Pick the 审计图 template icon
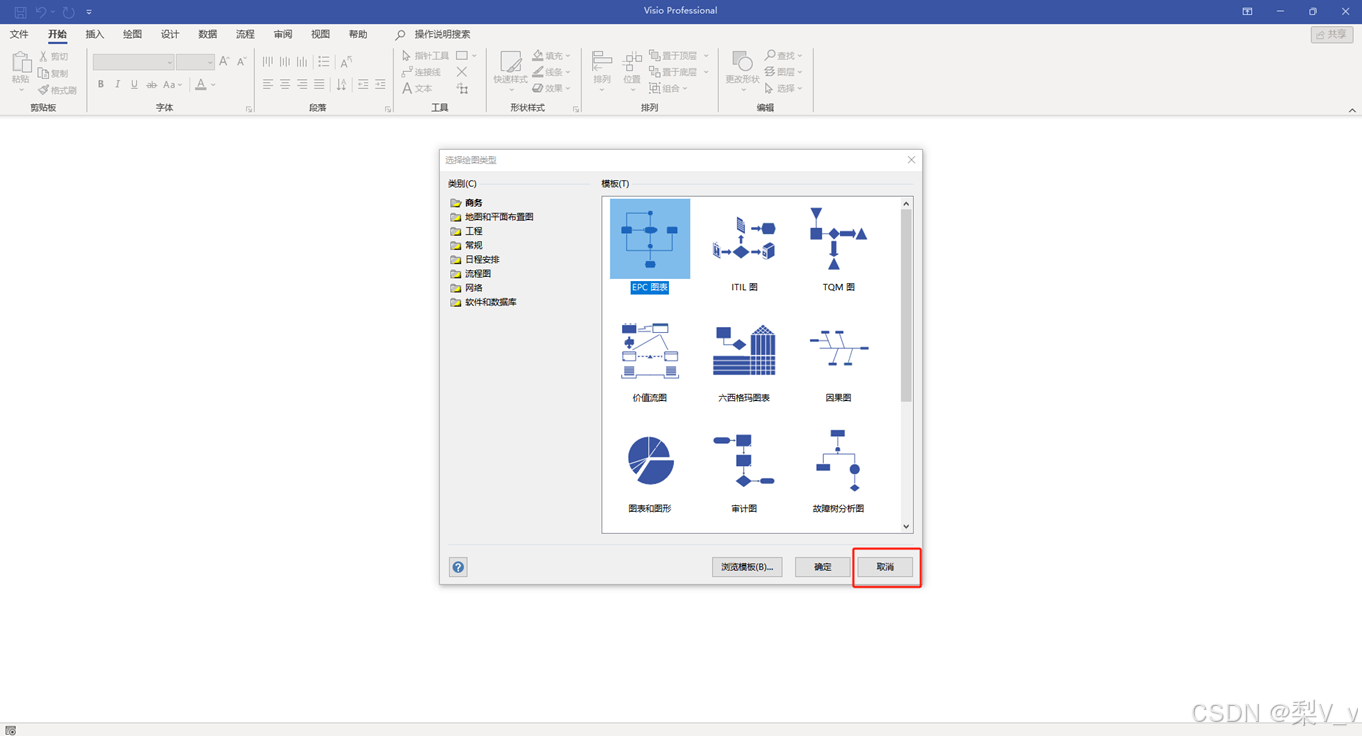Viewport: 1362px width, 736px height. (x=744, y=460)
